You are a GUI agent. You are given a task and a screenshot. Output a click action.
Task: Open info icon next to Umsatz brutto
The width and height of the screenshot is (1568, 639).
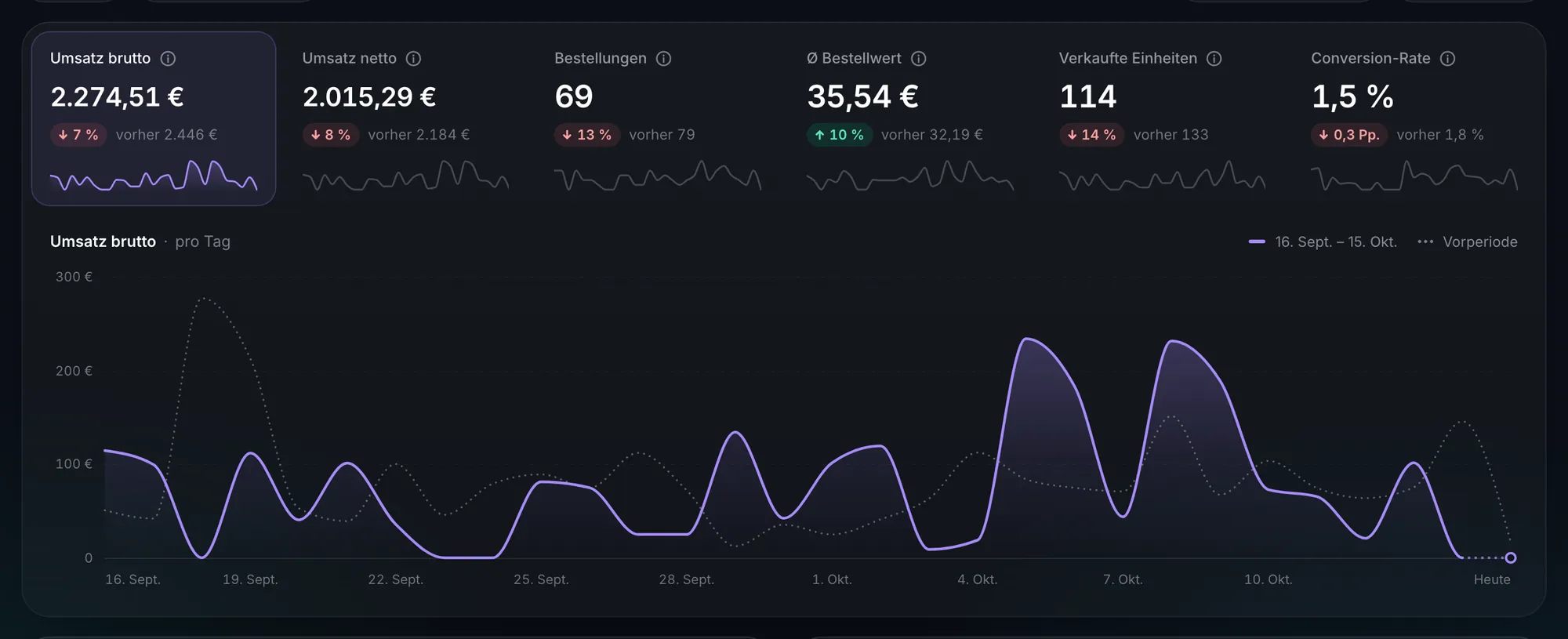(x=168, y=59)
